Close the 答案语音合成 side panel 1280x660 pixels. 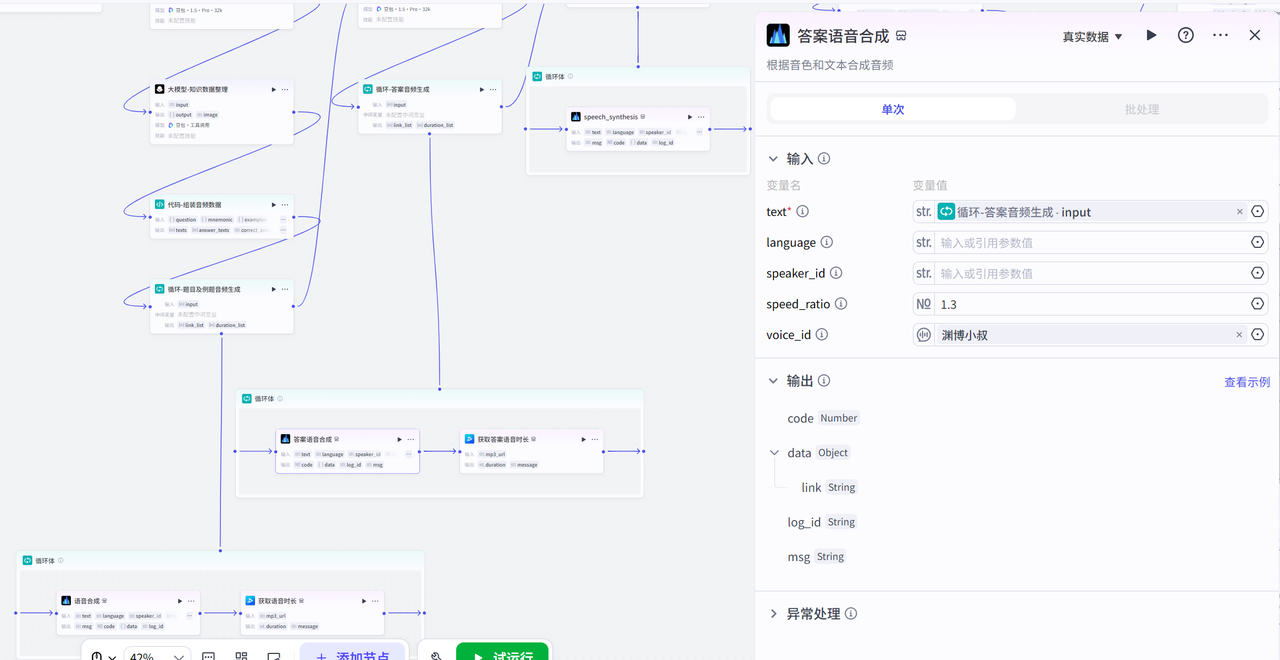coord(1255,35)
